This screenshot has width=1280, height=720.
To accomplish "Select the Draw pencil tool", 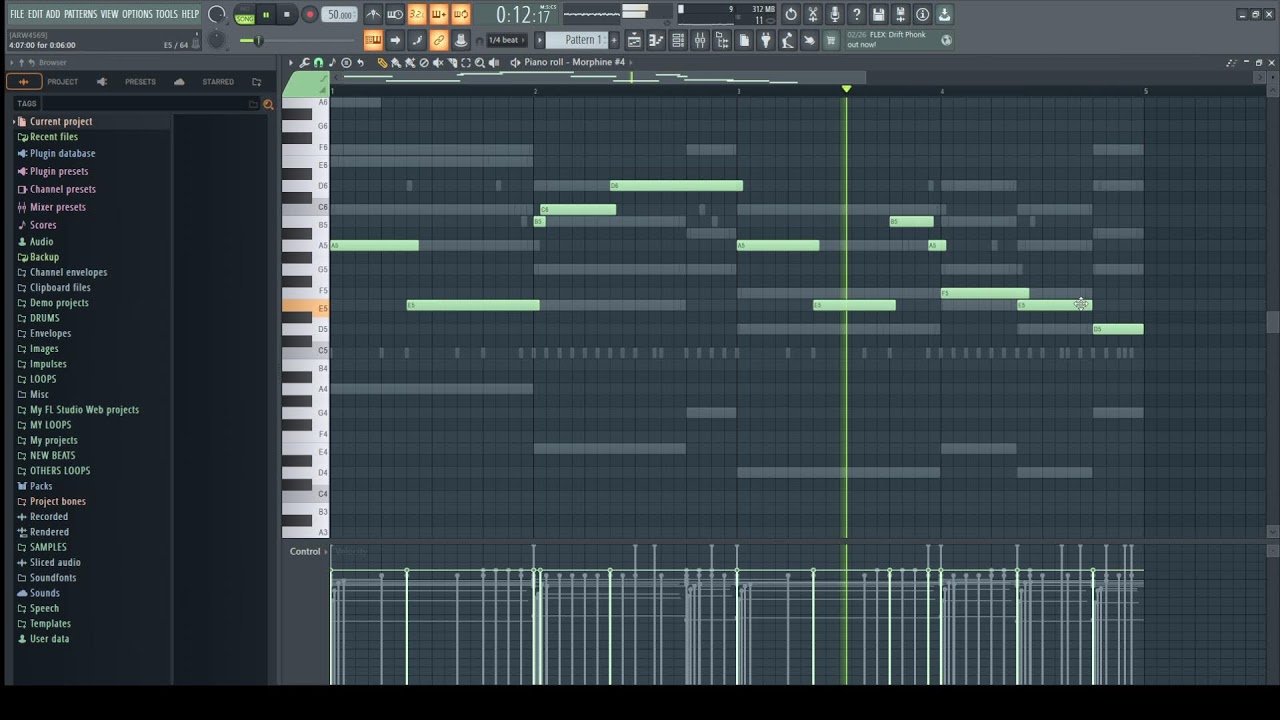I will [382, 63].
